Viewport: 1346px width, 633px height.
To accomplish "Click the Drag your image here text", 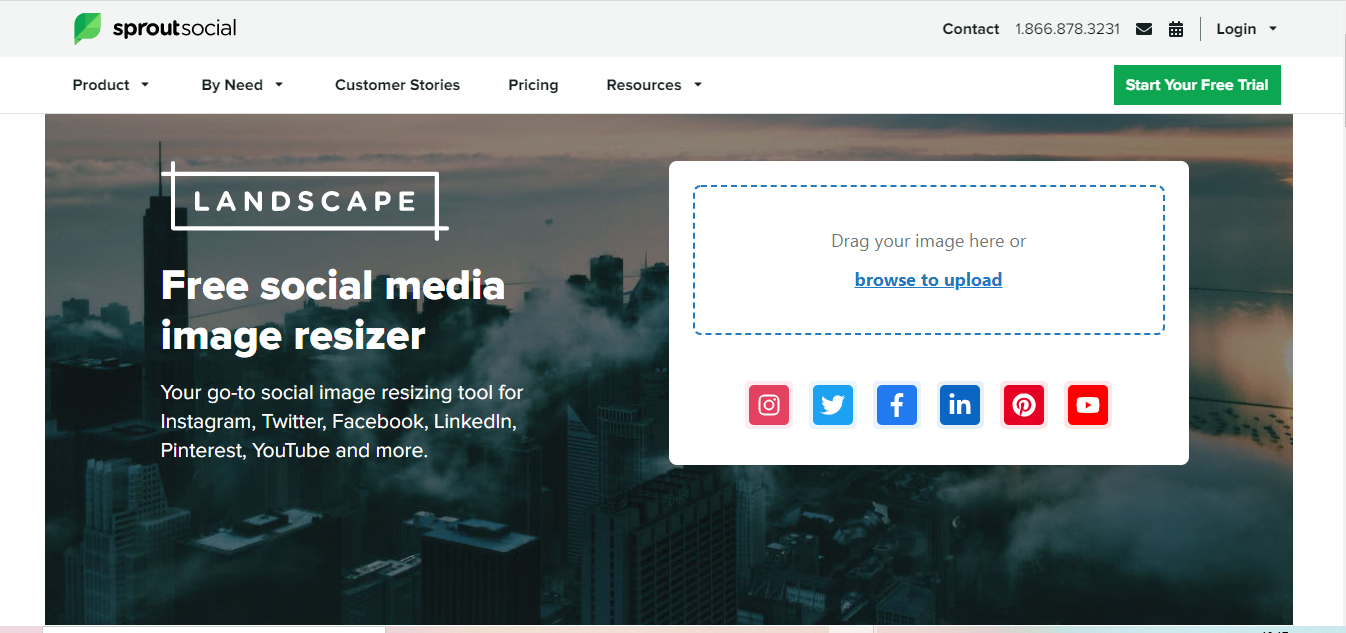I will point(928,241).
